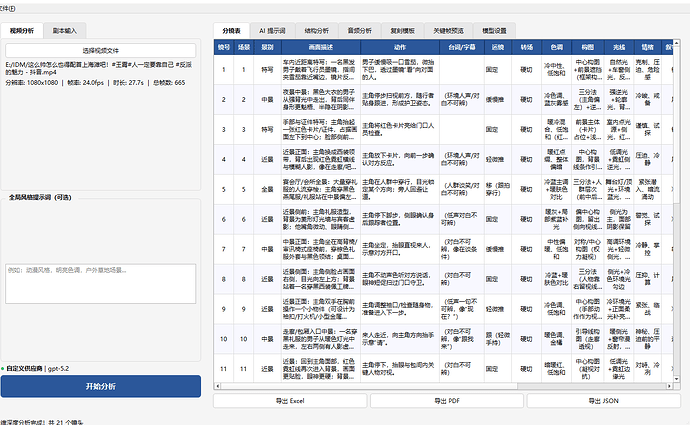Select shot 2's 台词/字幕 cell
690x425 pixels.
tap(462, 99)
